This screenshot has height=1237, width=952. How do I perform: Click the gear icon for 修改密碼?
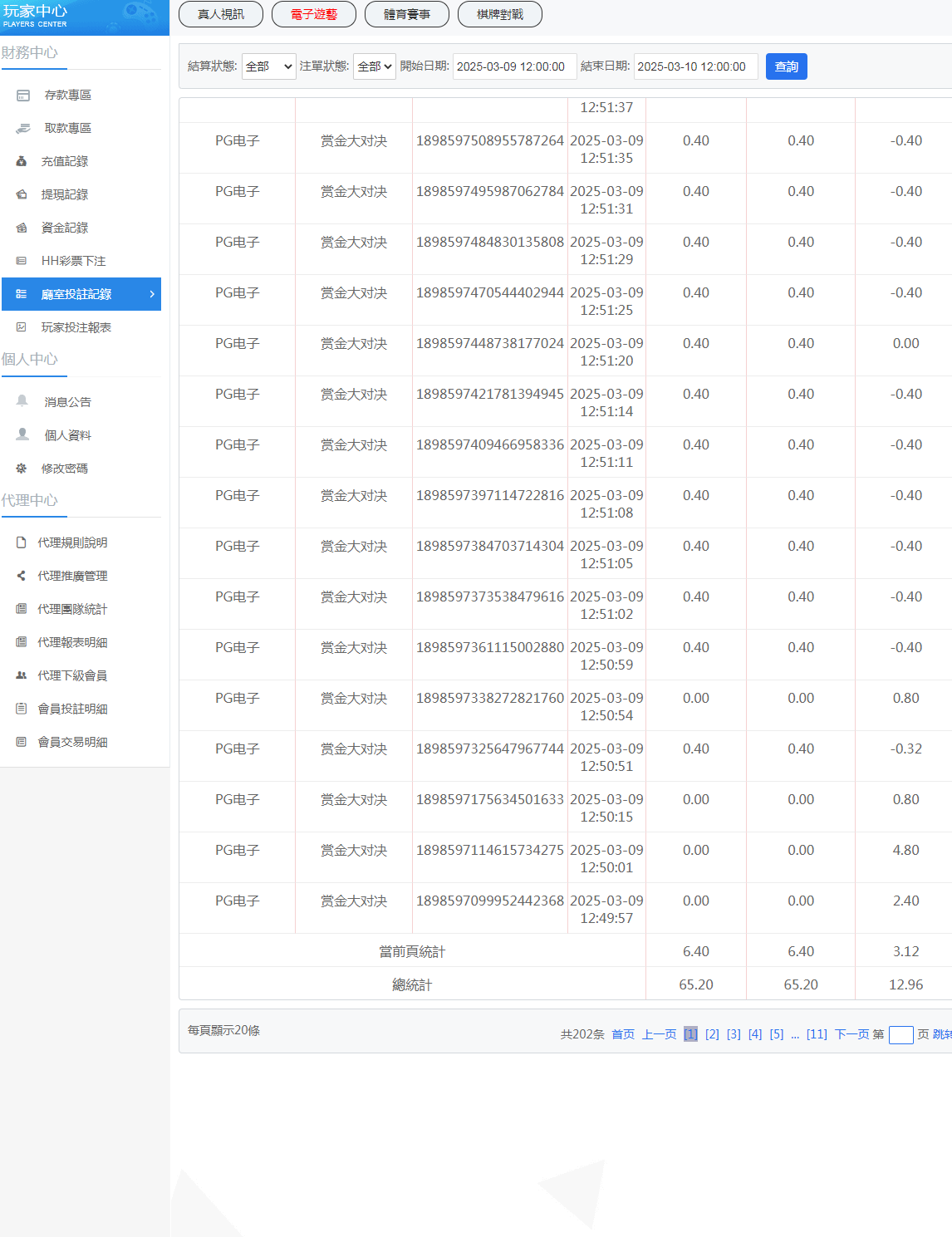[x=22, y=469]
